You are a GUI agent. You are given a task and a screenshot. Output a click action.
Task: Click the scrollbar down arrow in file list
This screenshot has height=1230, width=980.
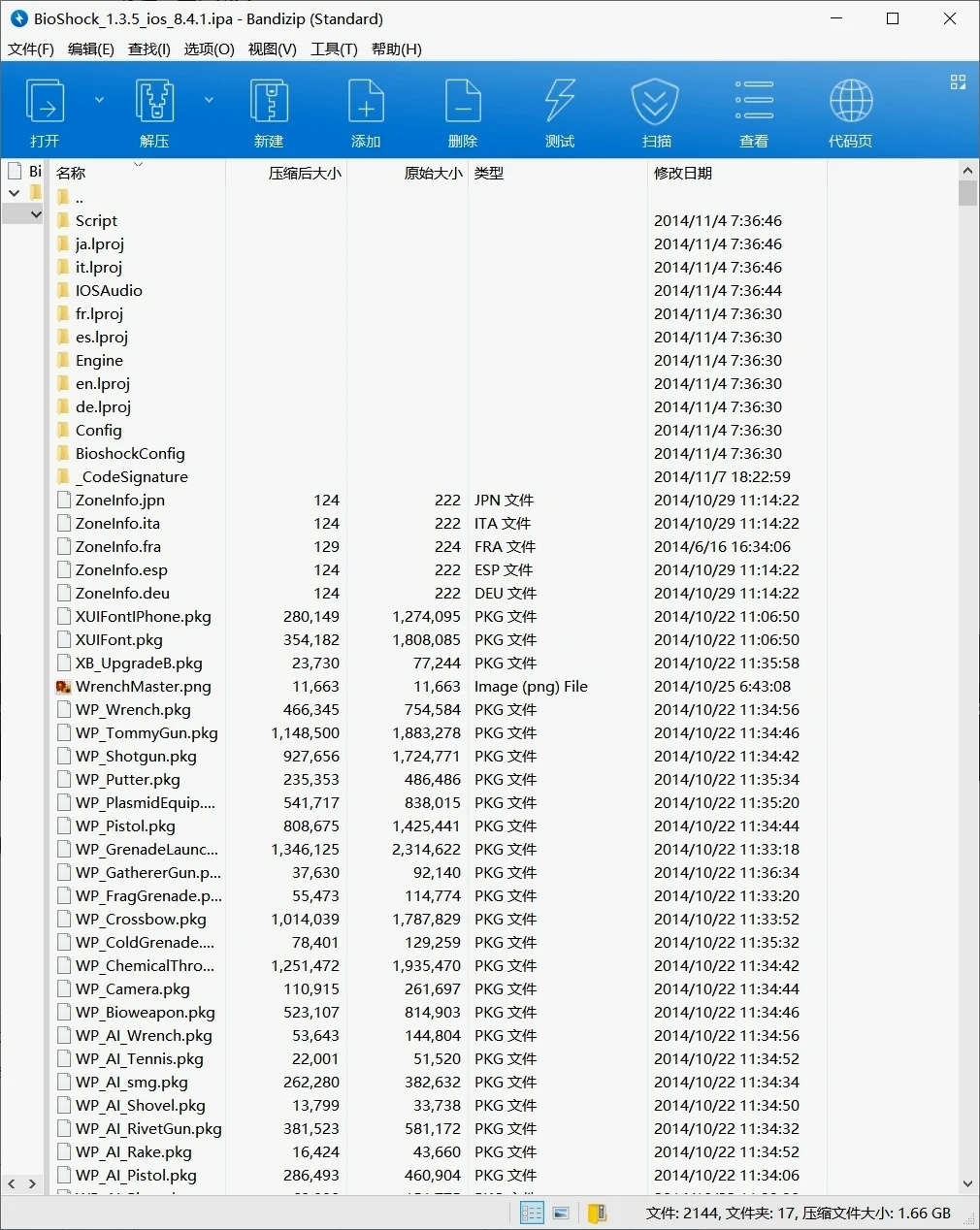[967, 1183]
